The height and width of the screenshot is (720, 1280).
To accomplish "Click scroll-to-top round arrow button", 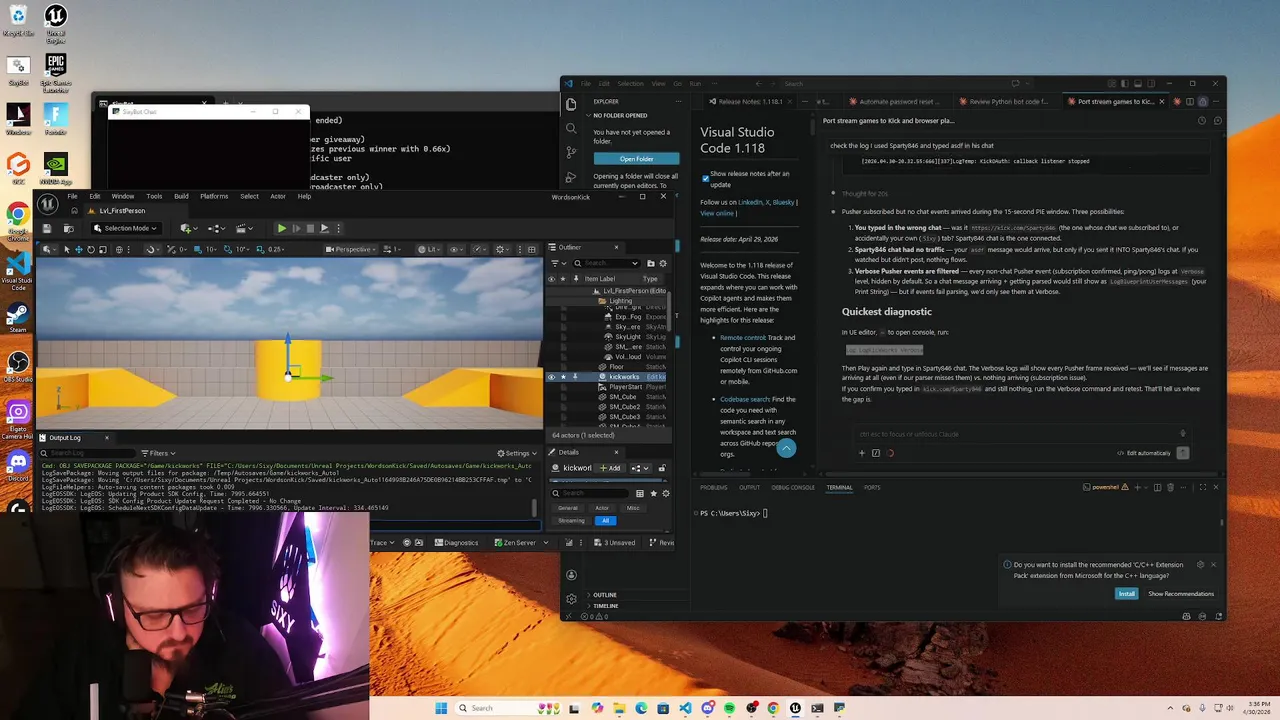I will point(786,448).
